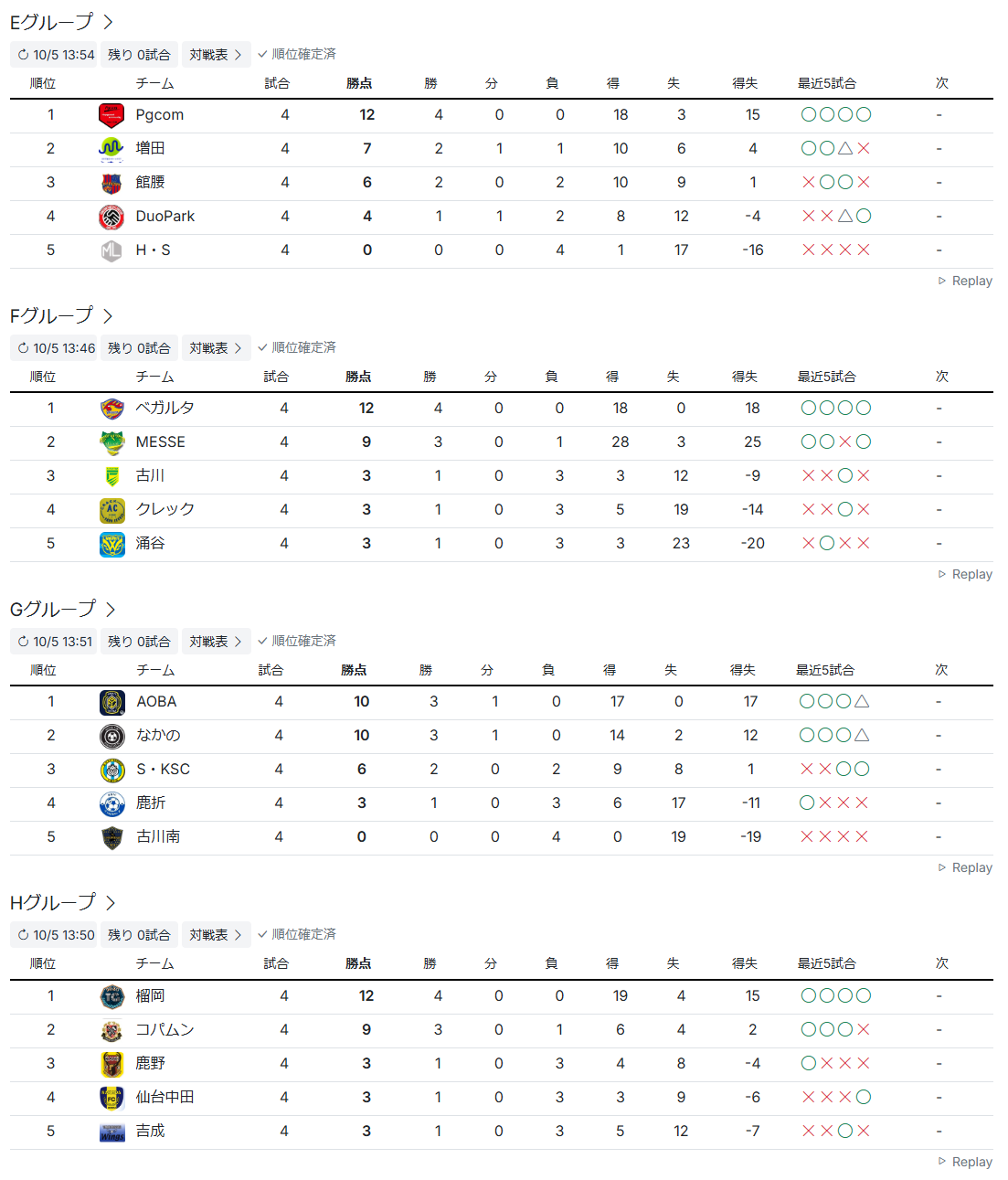Click the AOBA team badge
The height and width of the screenshot is (1180, 1008).
tap(111, 702)
